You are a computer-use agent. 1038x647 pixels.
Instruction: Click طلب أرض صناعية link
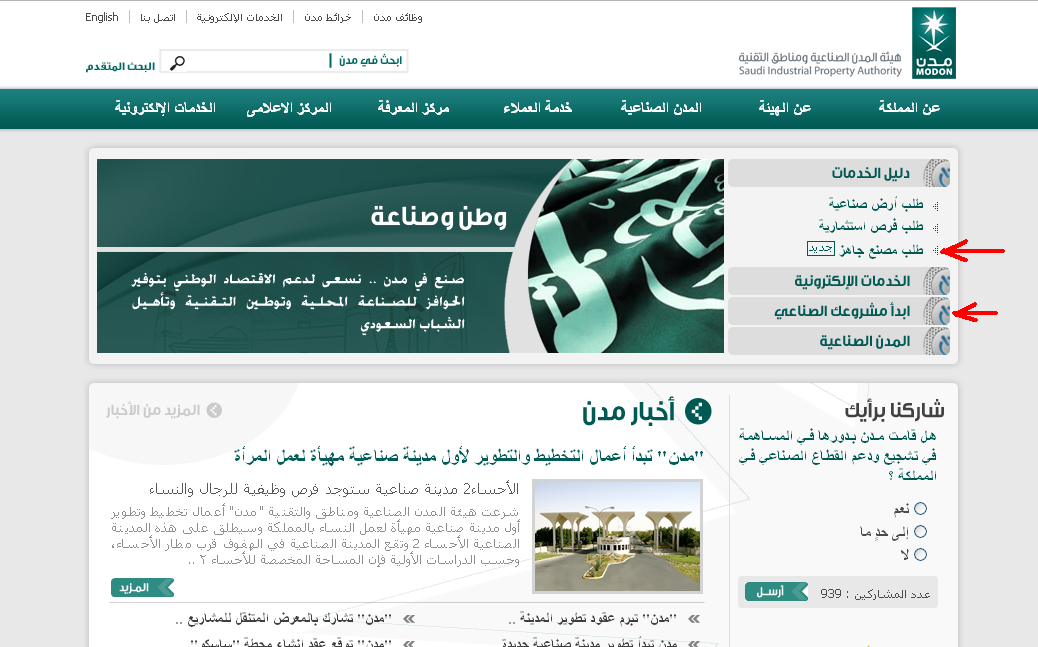pos(876,203)
